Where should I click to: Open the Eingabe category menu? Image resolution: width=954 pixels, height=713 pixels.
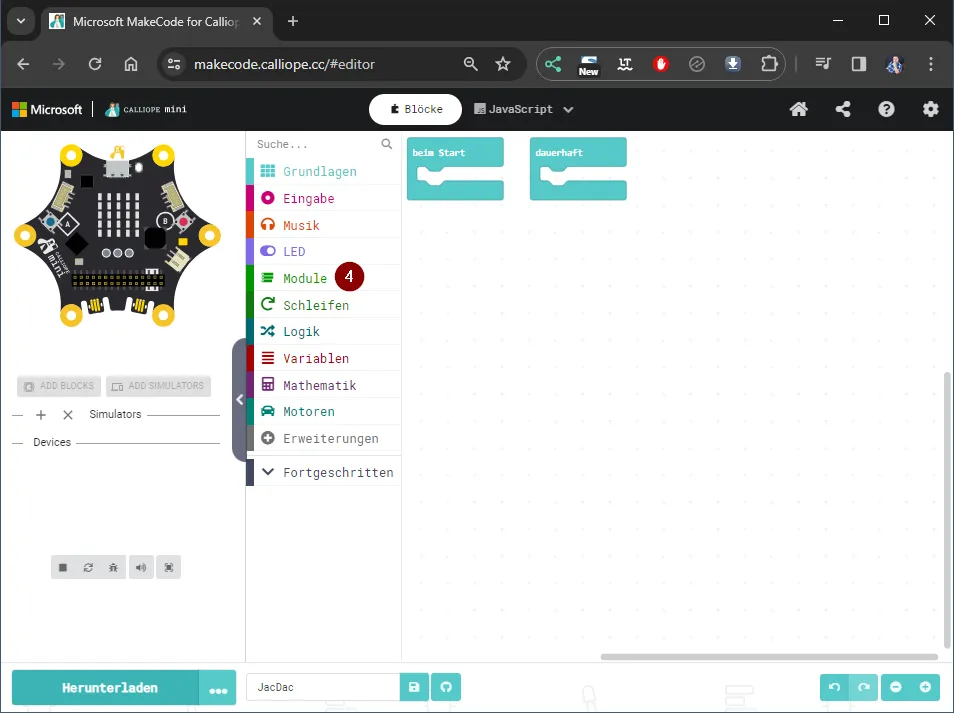click(x=310, y=198)
